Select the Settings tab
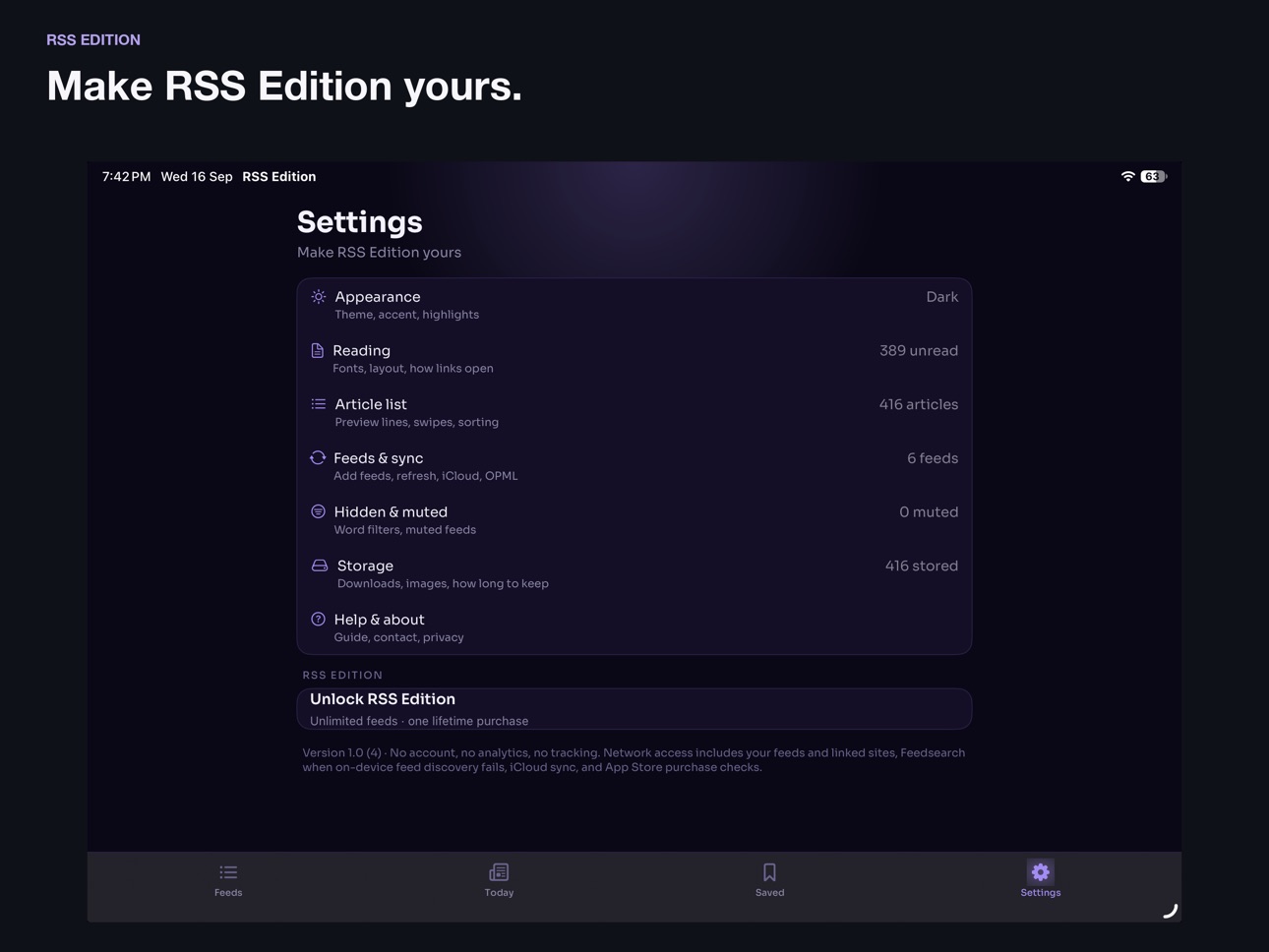The height and width of the screenshot is (952, 1269). pos(1040,880)
